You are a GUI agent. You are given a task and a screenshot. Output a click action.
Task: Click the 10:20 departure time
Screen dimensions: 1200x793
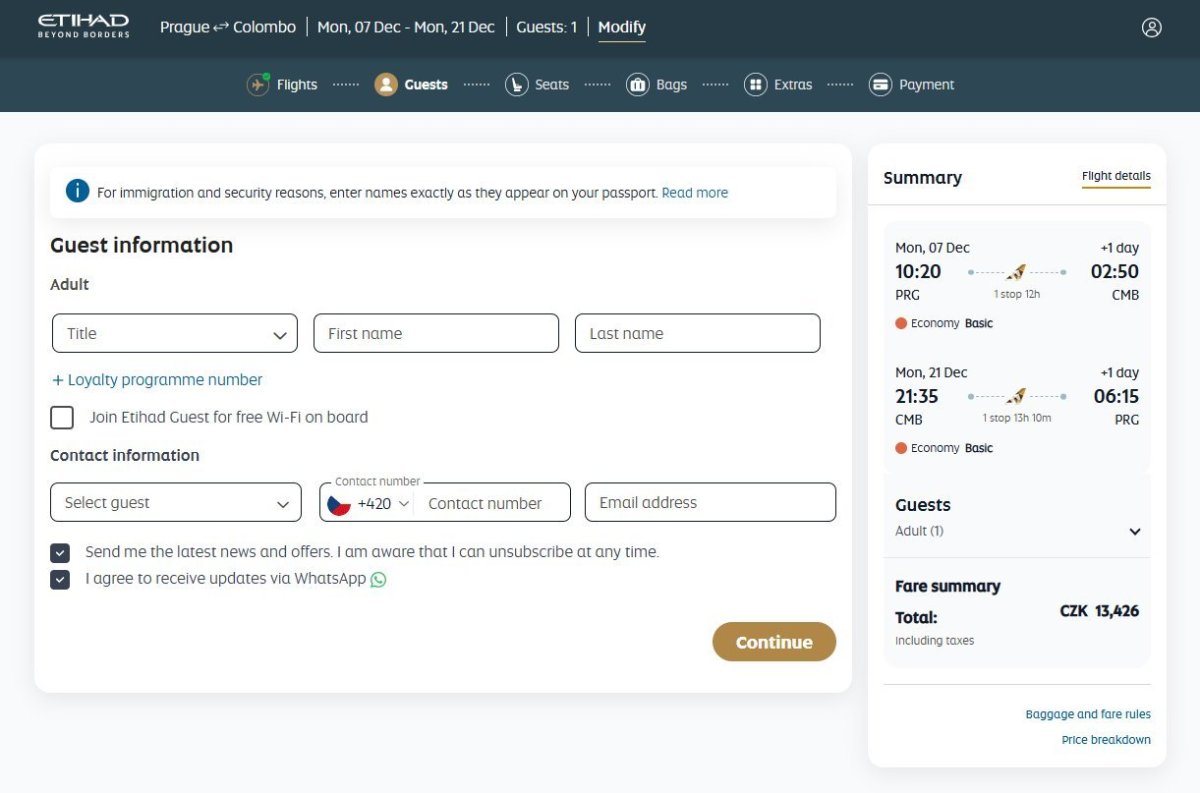918,271
